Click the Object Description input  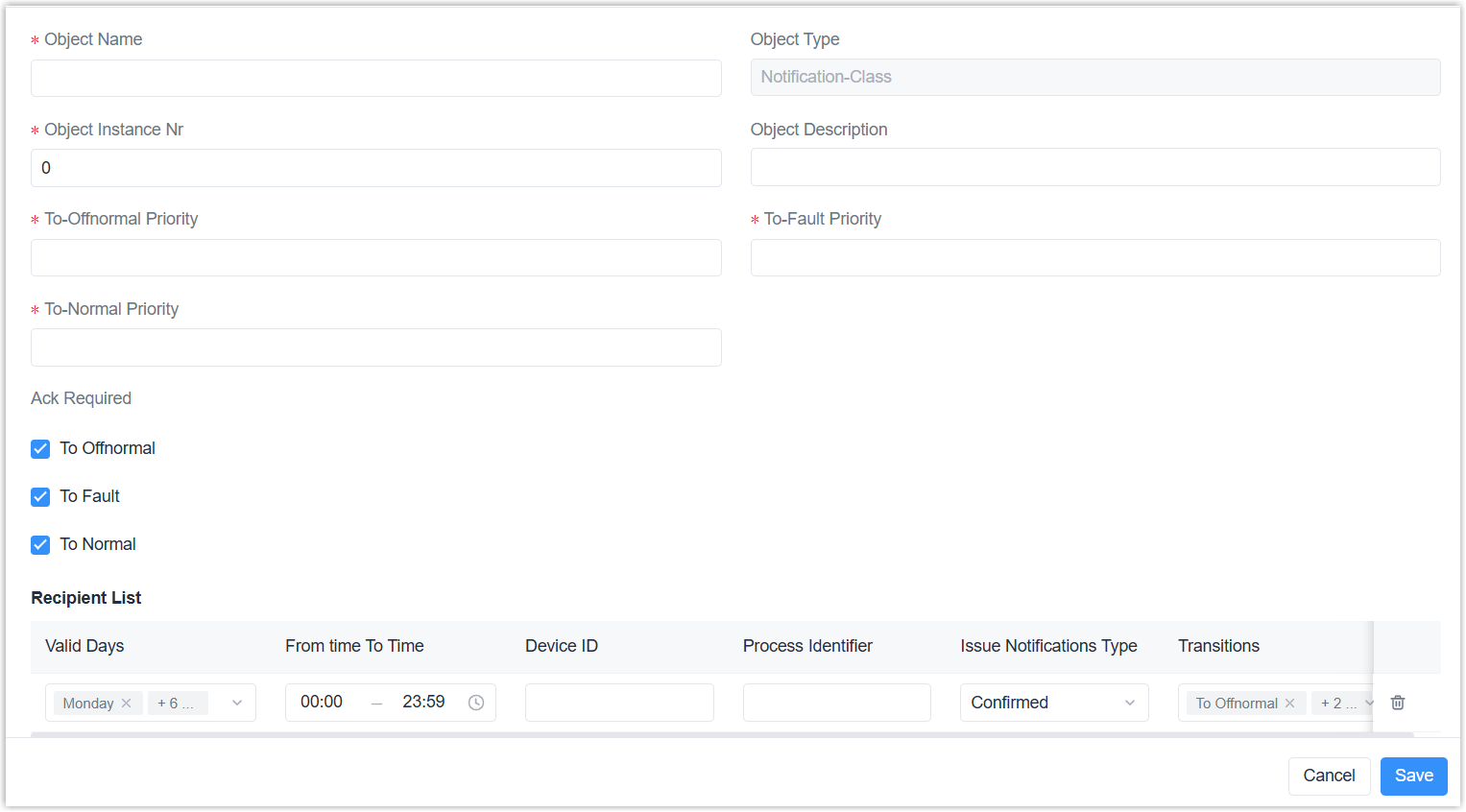[1094, 167]
